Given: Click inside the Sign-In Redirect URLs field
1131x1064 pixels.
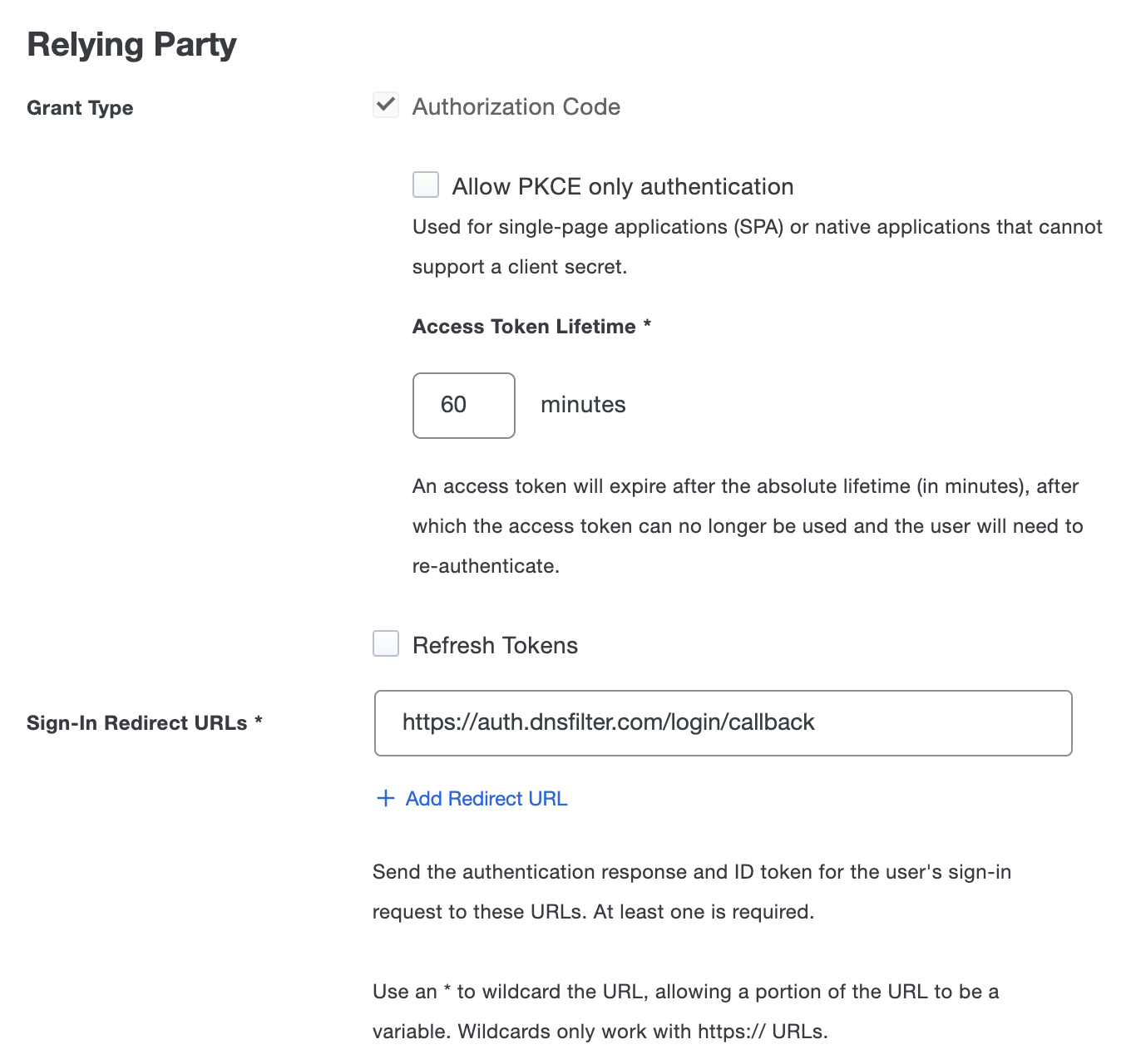Looking at the screenshot, I should [x=723, y=722].
